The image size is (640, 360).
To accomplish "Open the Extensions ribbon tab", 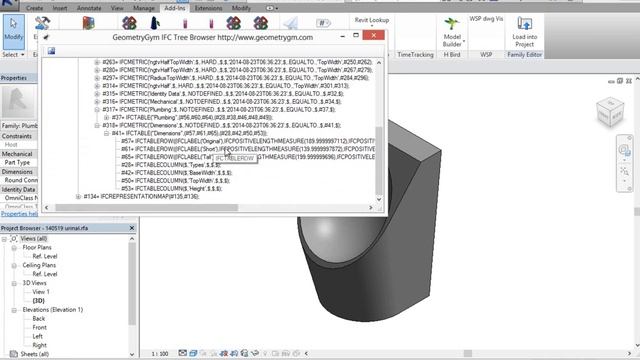I will [x=208, y=8].
